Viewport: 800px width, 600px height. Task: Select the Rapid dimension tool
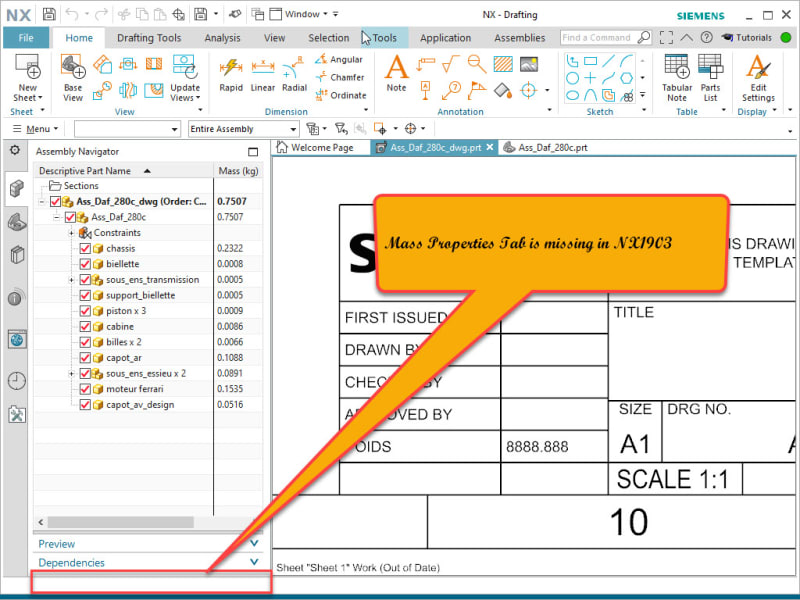(231, 76)
